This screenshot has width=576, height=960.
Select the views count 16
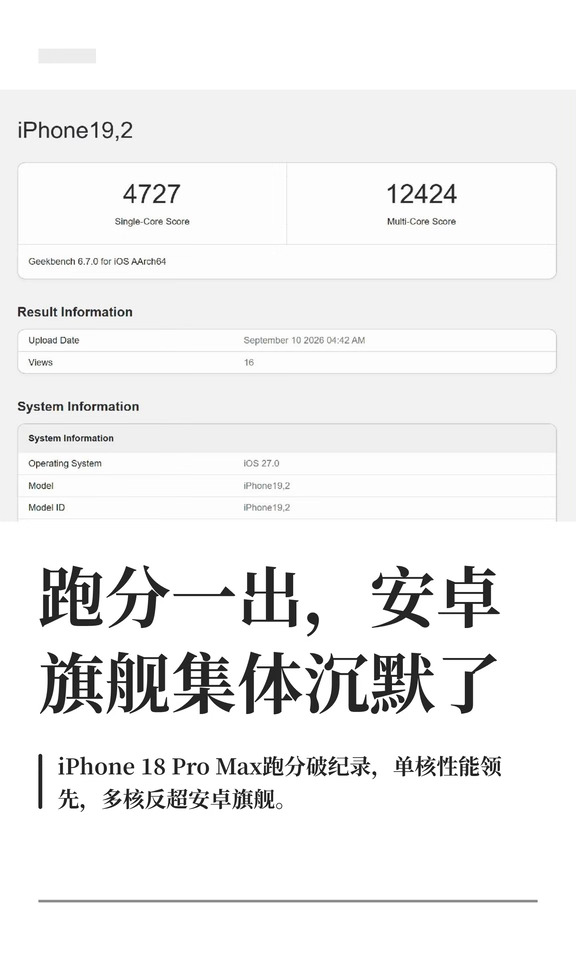tap(249, 362)
